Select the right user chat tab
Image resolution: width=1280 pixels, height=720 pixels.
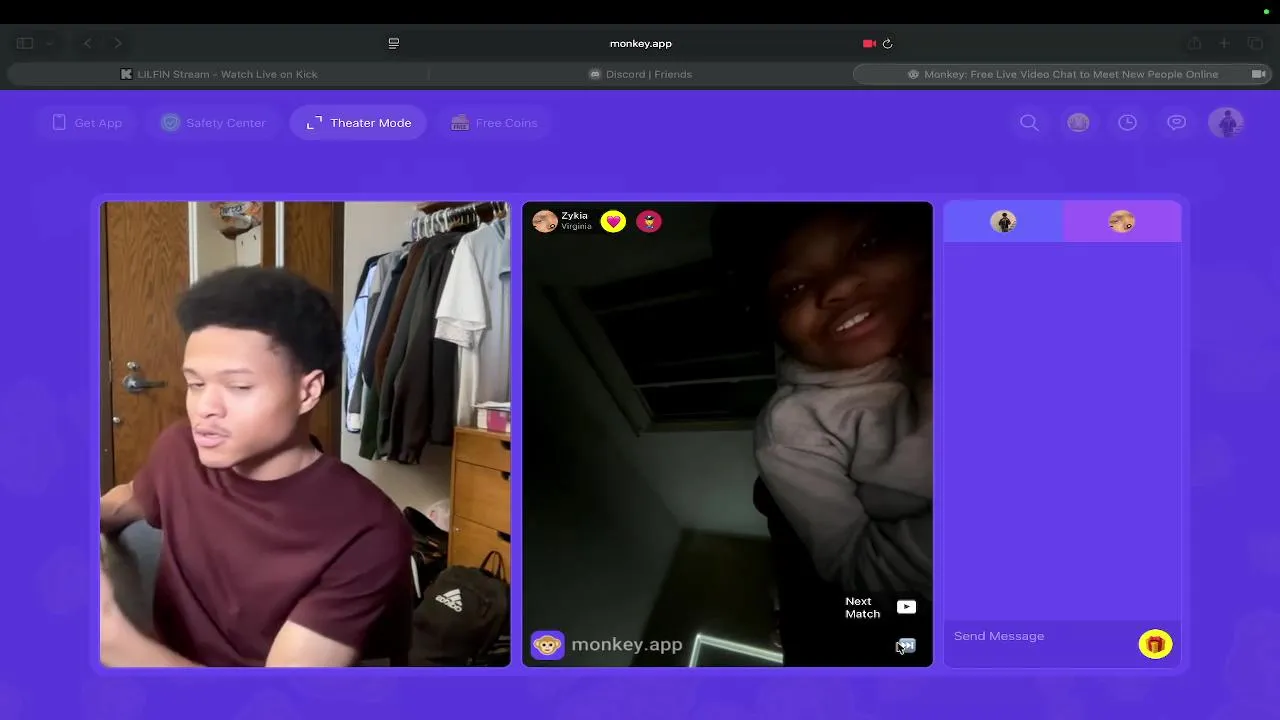pyautogui.click(x=1122, y=222)
